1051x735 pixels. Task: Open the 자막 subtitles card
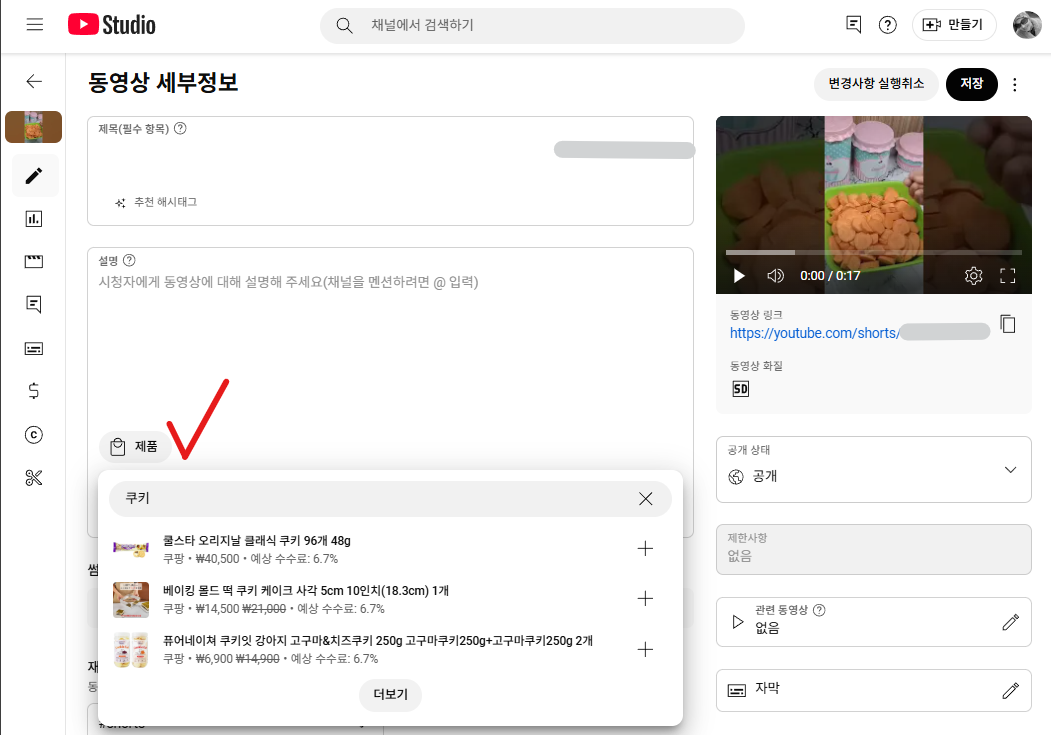pos(873,690)
